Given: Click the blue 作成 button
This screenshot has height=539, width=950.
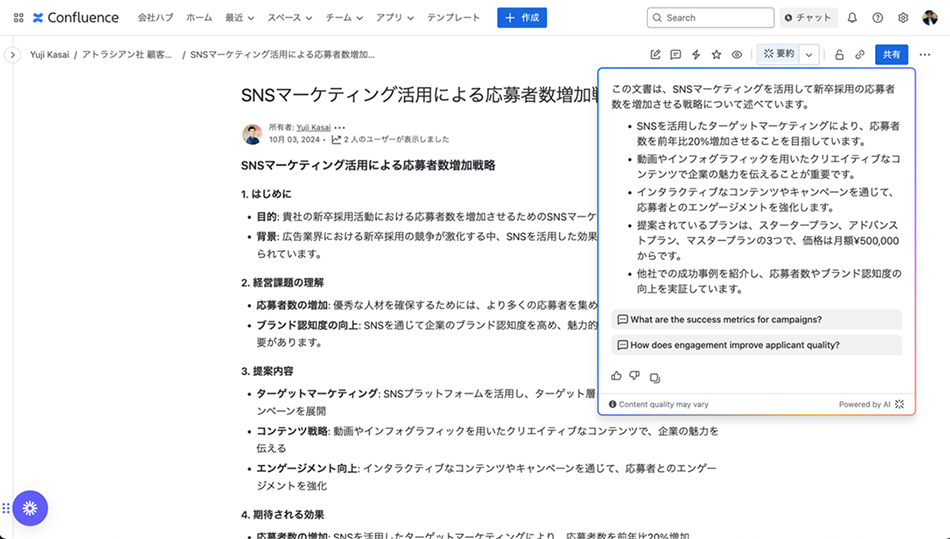Looking at the screenshot, I should (522, 18).
